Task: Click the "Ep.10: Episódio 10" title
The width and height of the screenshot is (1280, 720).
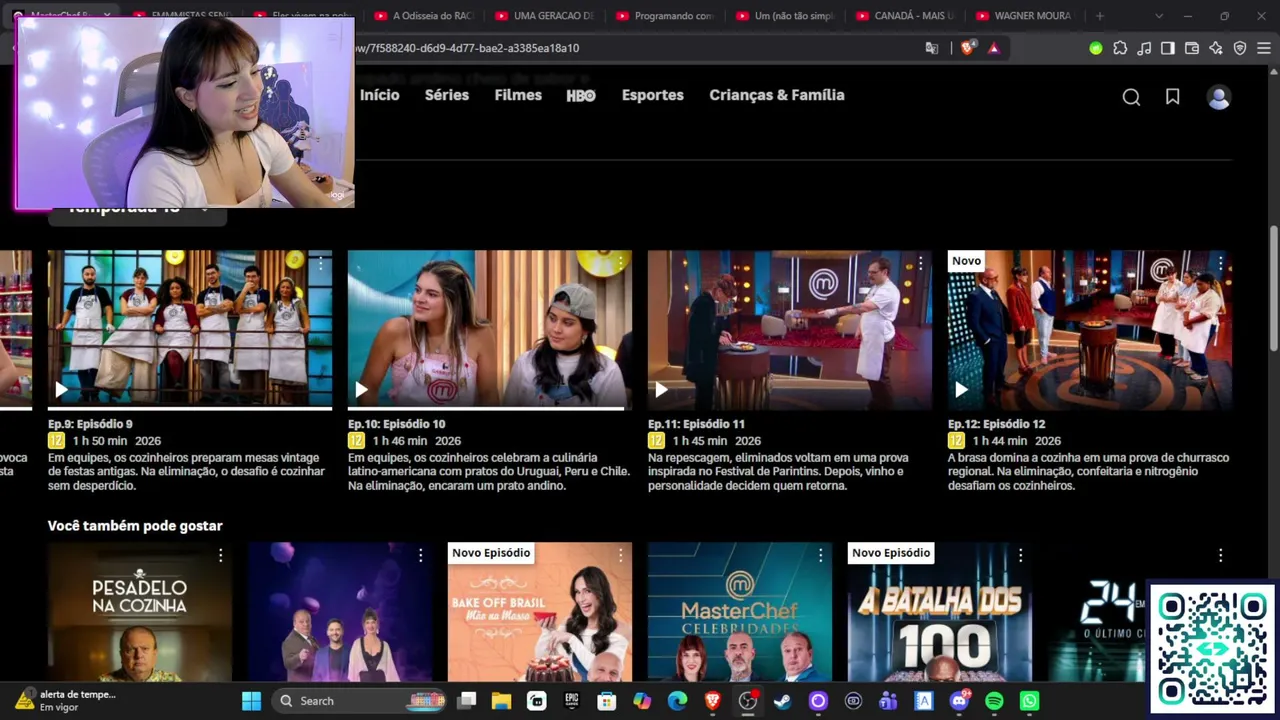Action: tap(397, 424)
